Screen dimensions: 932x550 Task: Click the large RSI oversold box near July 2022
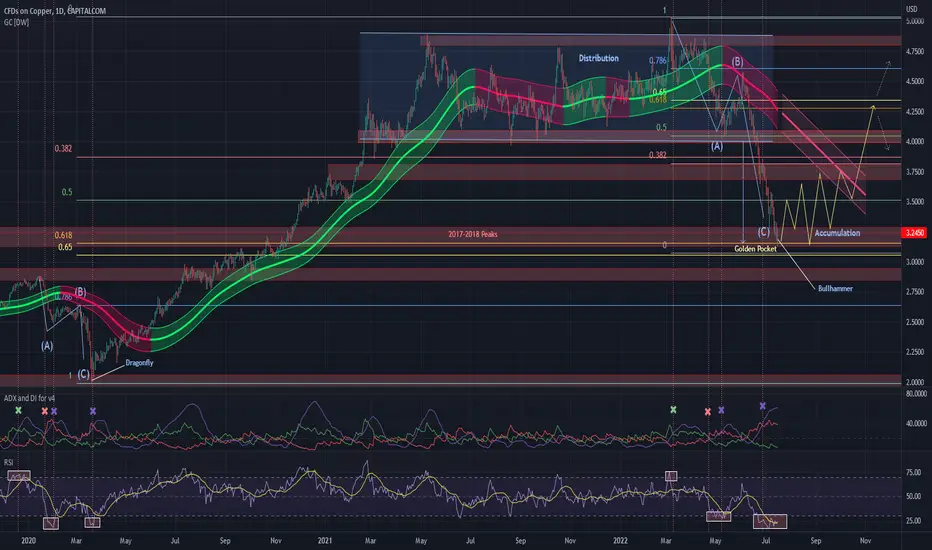point(770,521)
